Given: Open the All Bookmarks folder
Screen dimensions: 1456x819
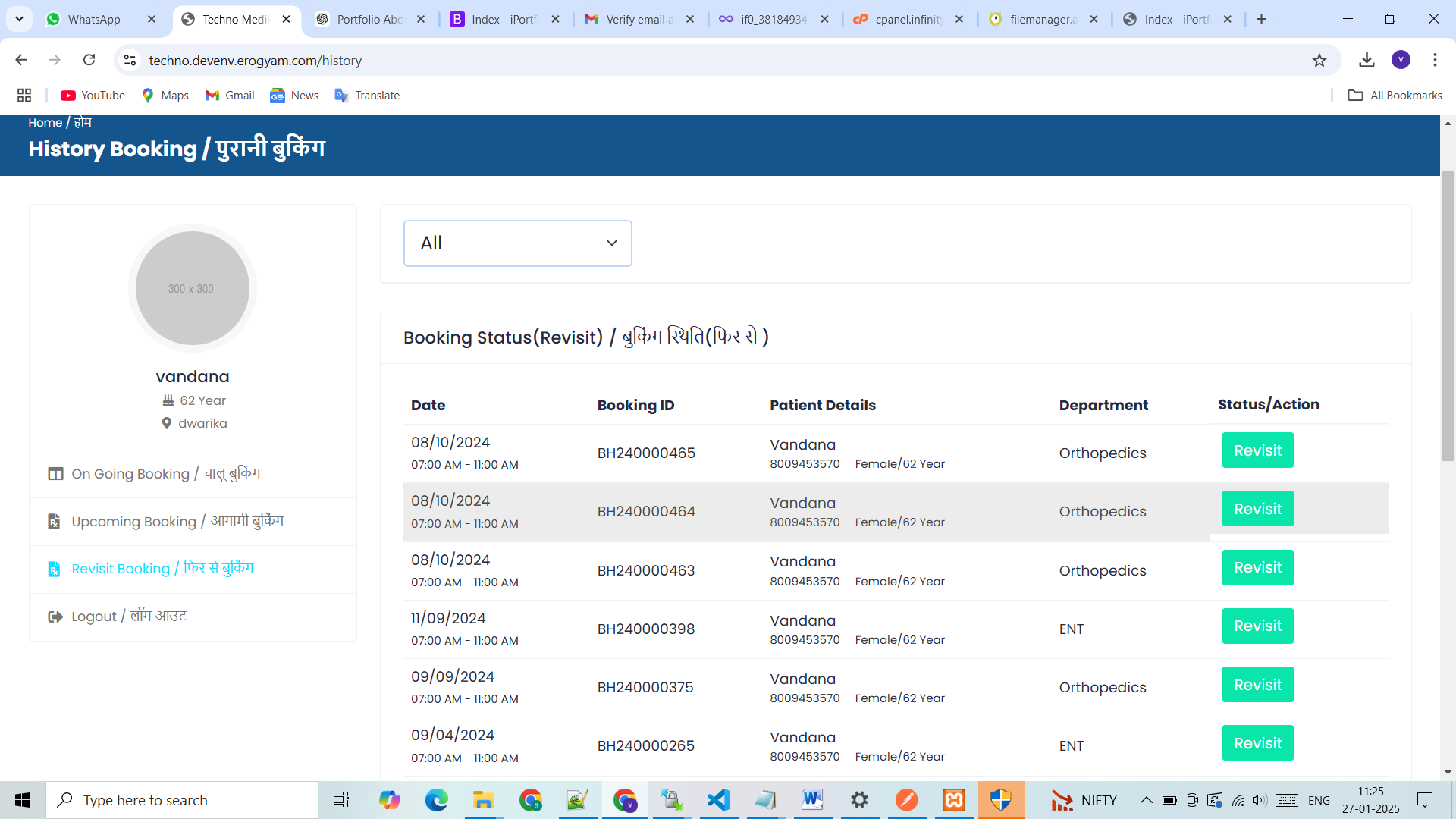Looking at the screenshot, I should (x=1395, y=95).
